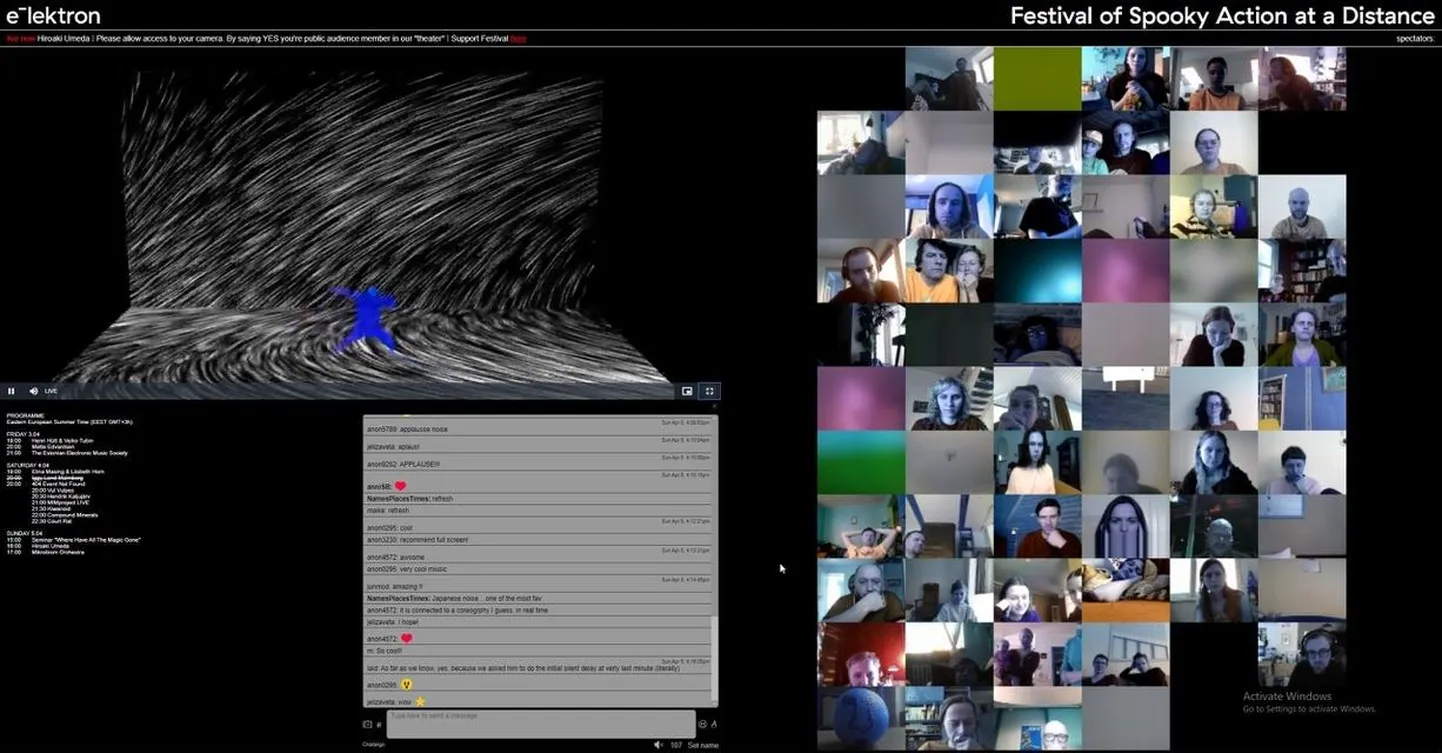Select spectator with hands behind head
The image size is (1442, 753).
pos(861,526)
